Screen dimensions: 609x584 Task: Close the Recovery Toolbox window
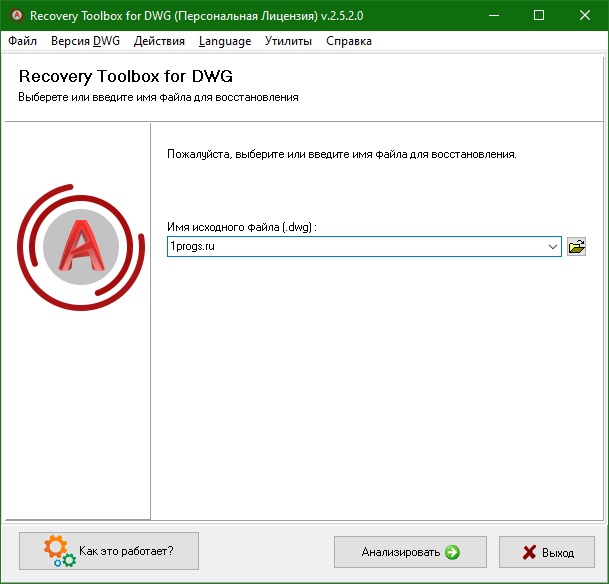click(x=585, y=16)
